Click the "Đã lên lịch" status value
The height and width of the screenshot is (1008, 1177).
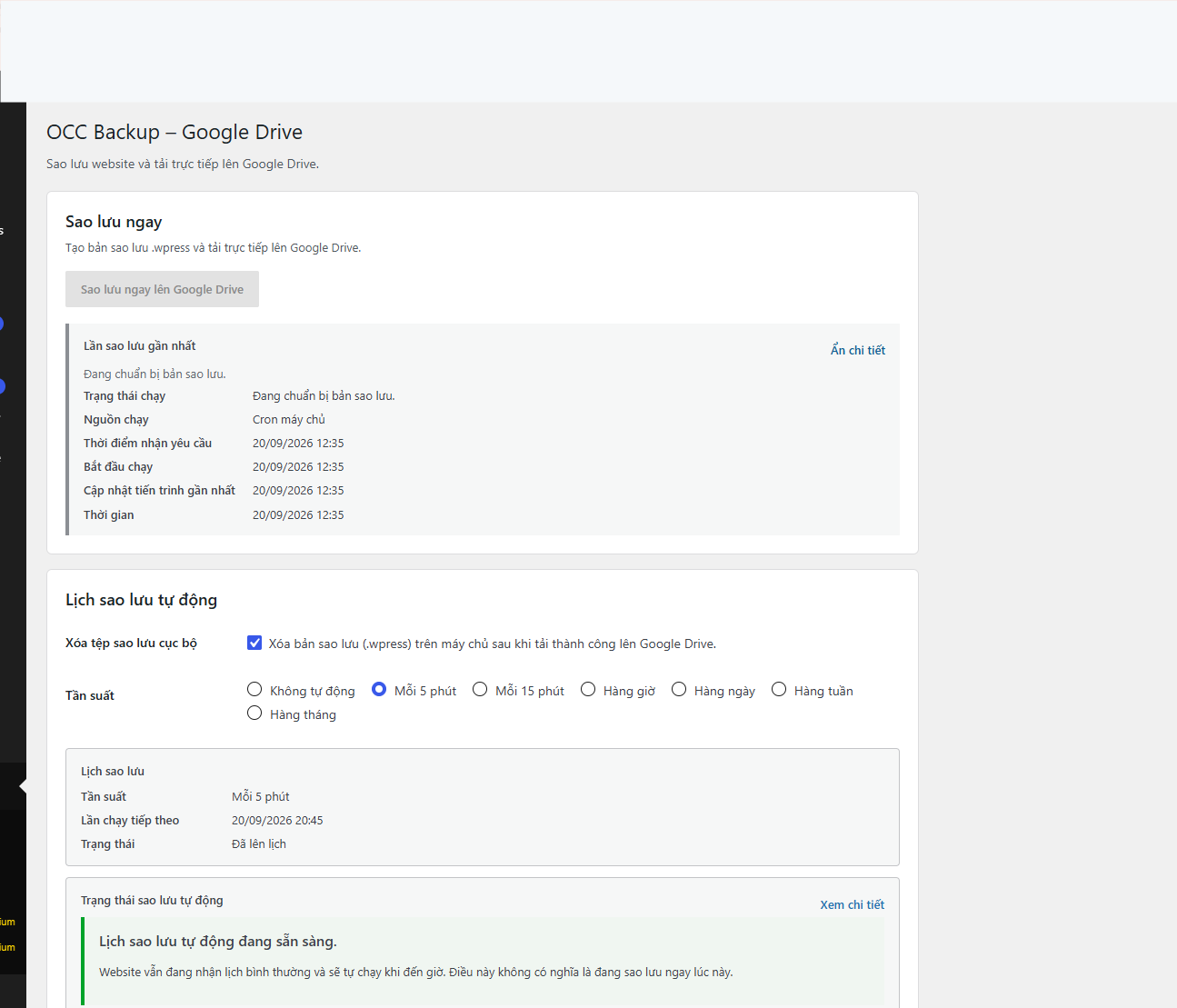click(x=259, y=843)
